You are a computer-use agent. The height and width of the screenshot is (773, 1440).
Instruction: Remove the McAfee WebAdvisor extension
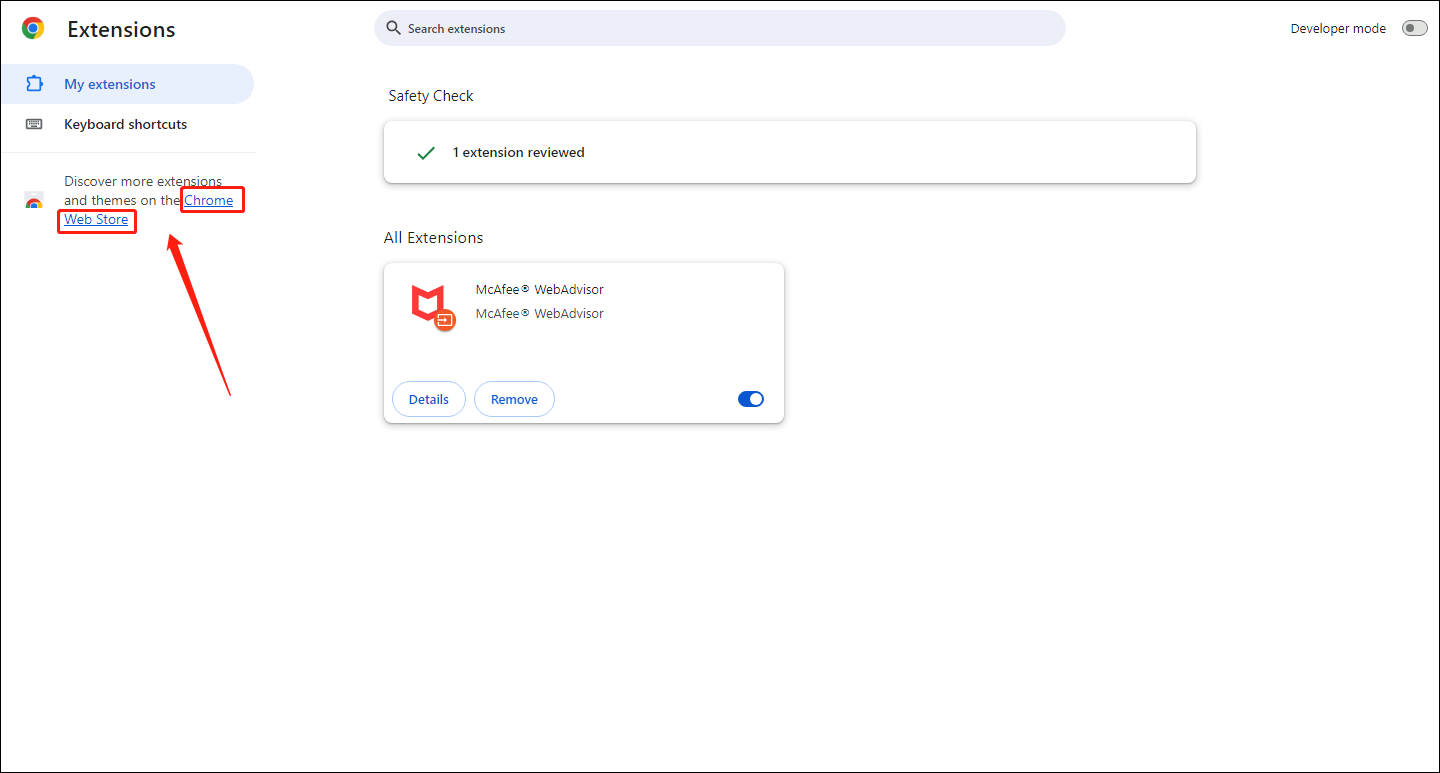[x=514, y=399]
